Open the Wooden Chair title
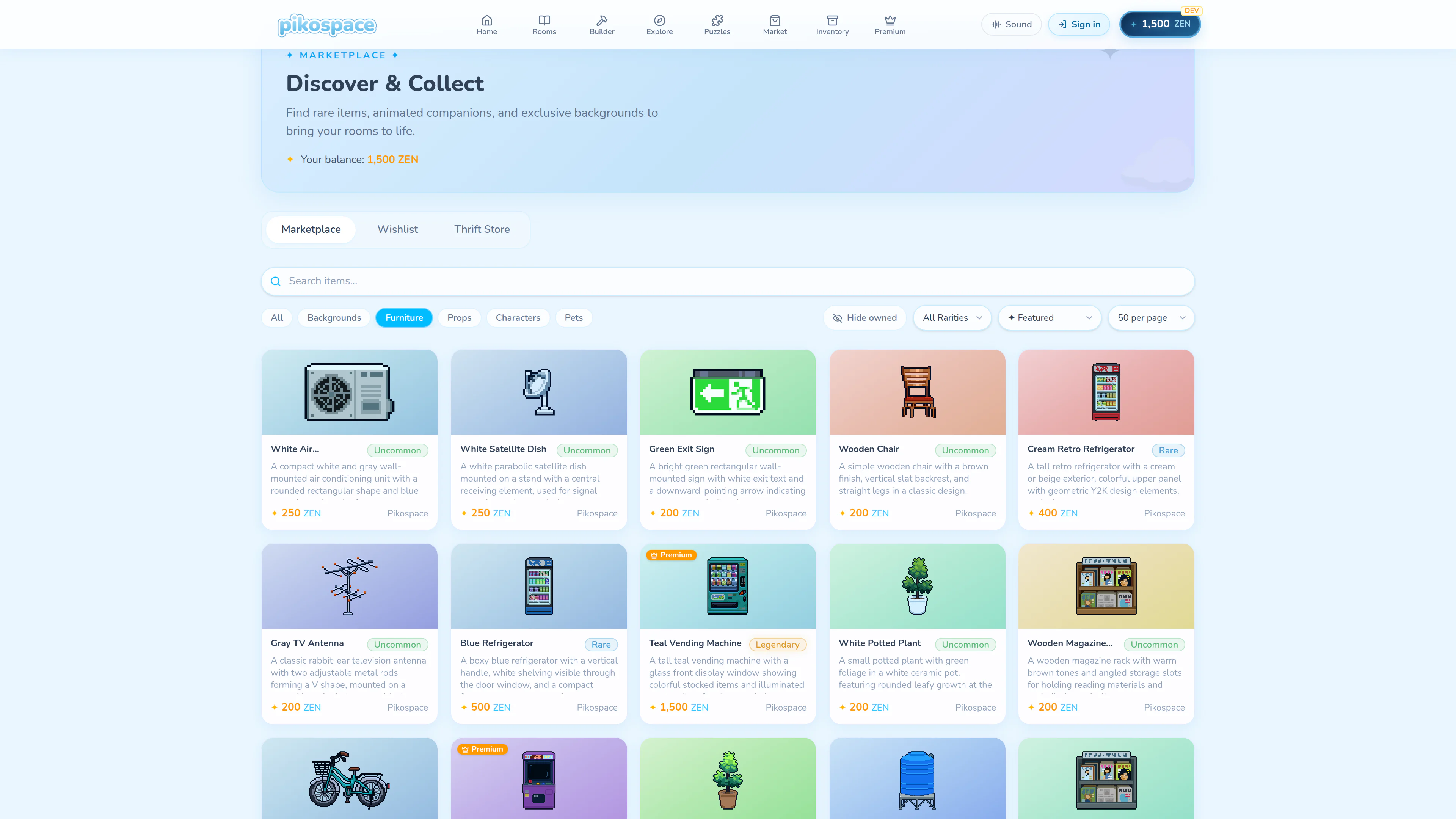This screenshot has height=819, width=1456. point(869,449)
